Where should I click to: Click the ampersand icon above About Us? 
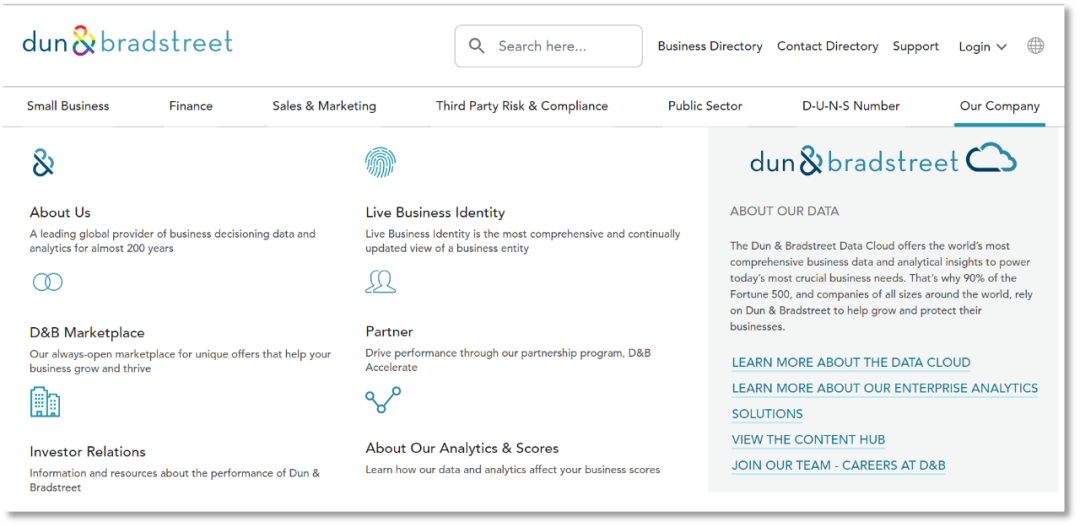pos(43,163)
